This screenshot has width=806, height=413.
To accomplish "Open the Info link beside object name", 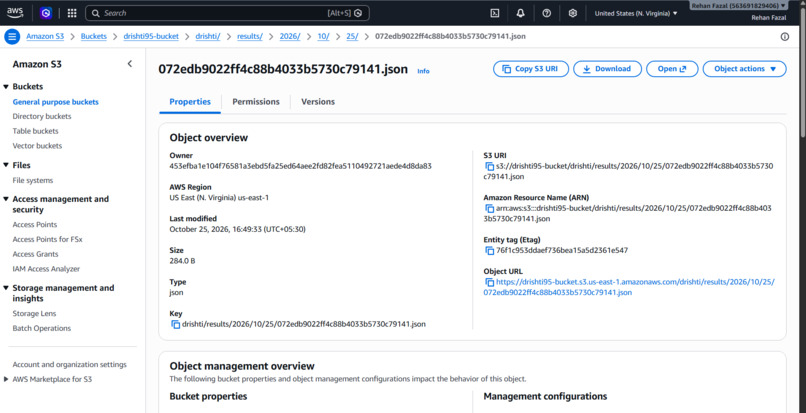I will (x=423, y=71).
